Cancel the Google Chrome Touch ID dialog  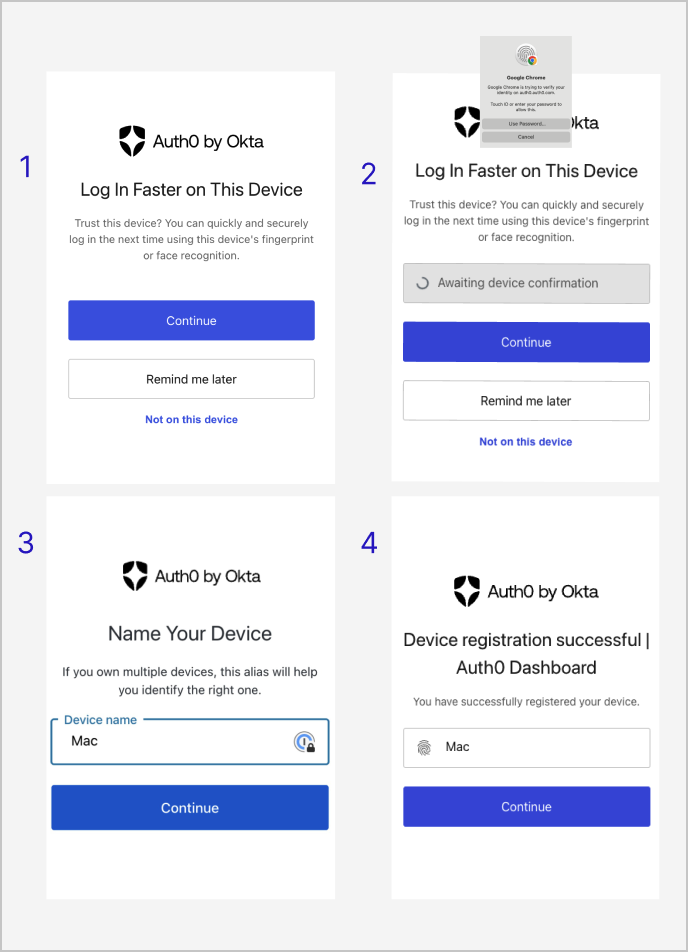526,137
